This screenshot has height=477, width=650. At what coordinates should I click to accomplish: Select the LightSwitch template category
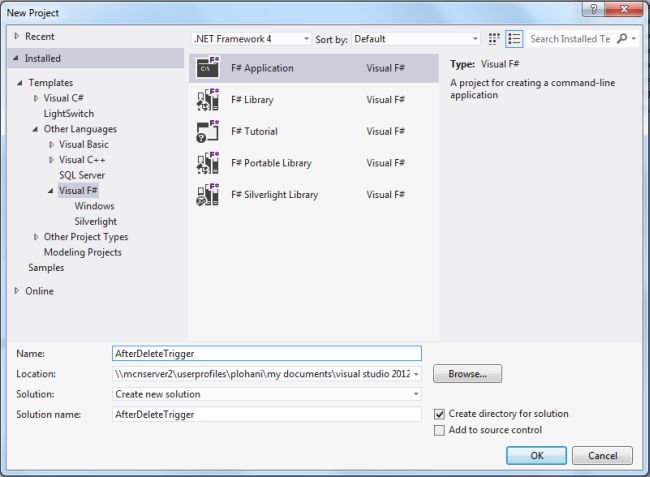pos(69,114)
